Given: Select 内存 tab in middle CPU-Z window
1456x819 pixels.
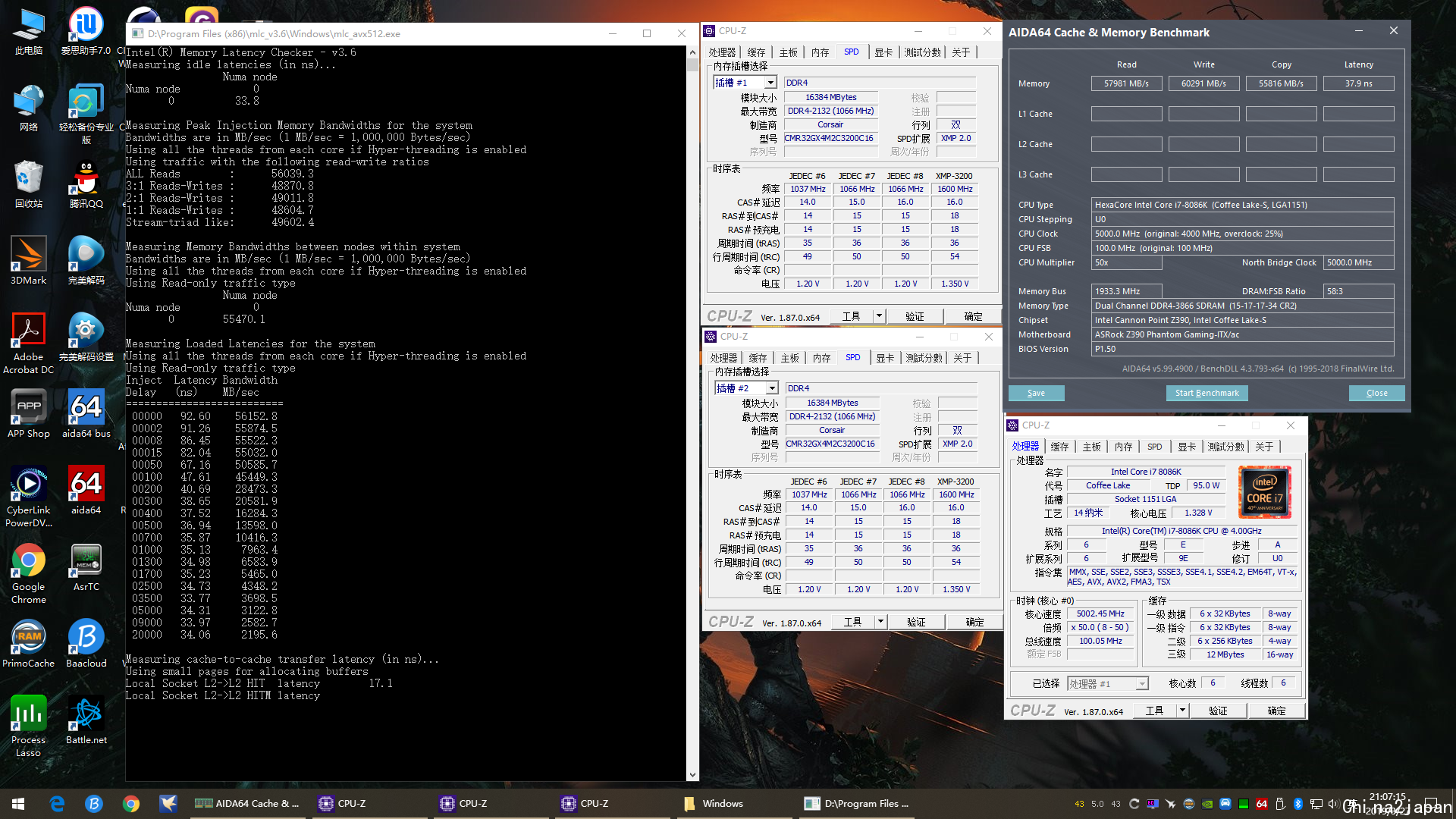Looking at the screenshot, I should click(x=822, y=358).
